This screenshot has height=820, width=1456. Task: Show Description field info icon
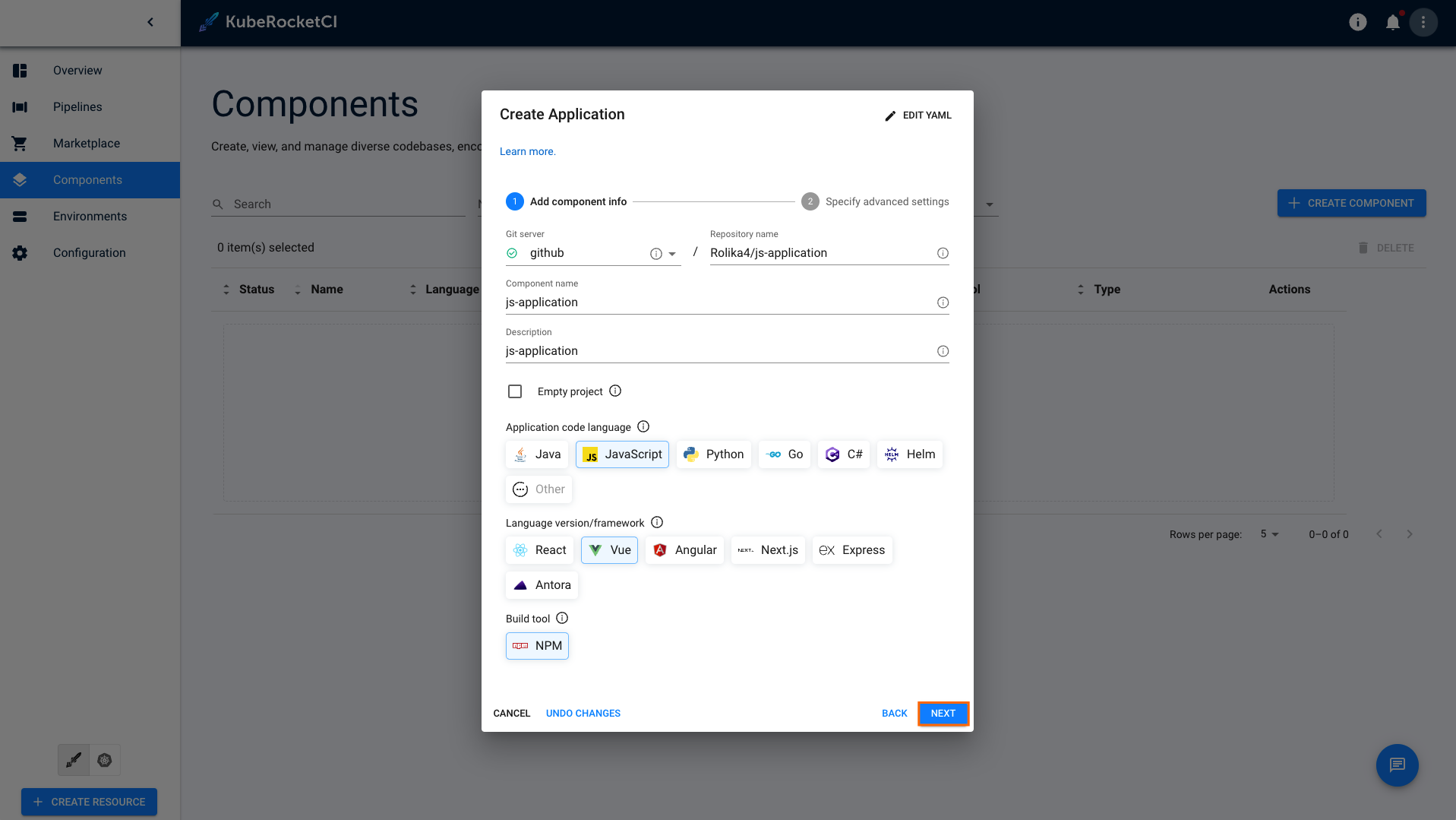[943, 351]
